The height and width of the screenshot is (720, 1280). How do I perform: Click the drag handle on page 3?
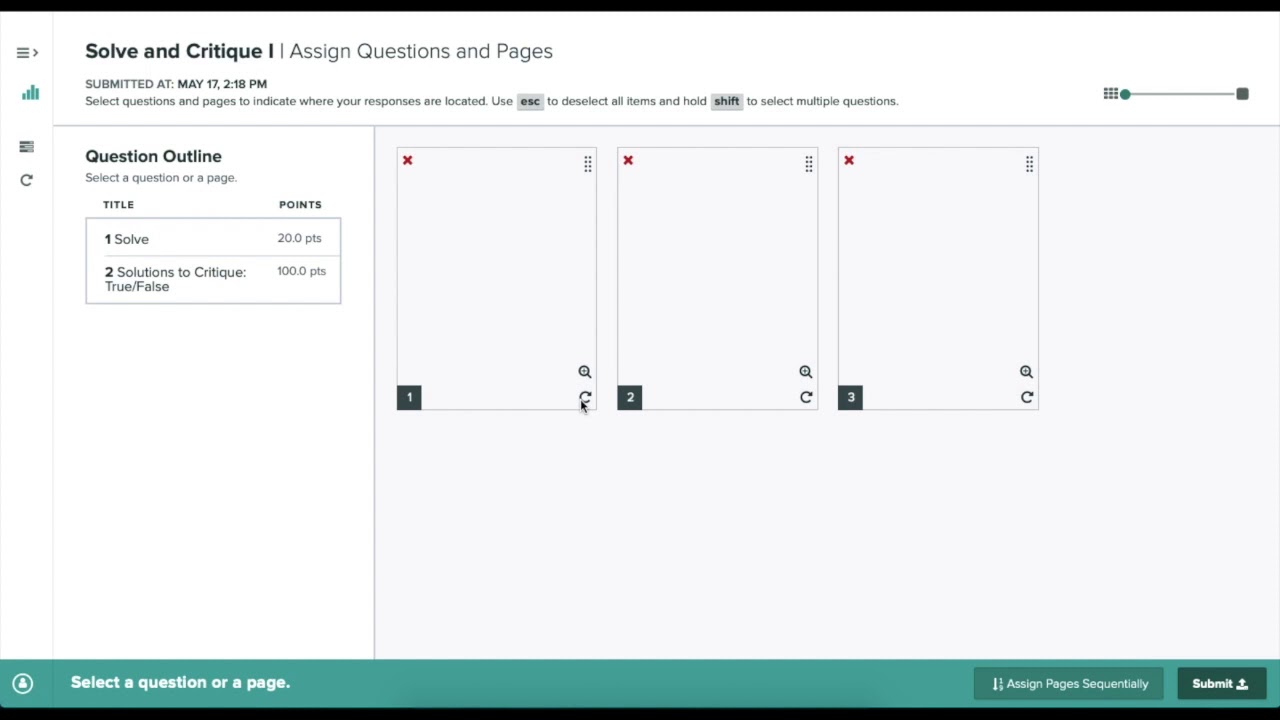coord(1029,164)
